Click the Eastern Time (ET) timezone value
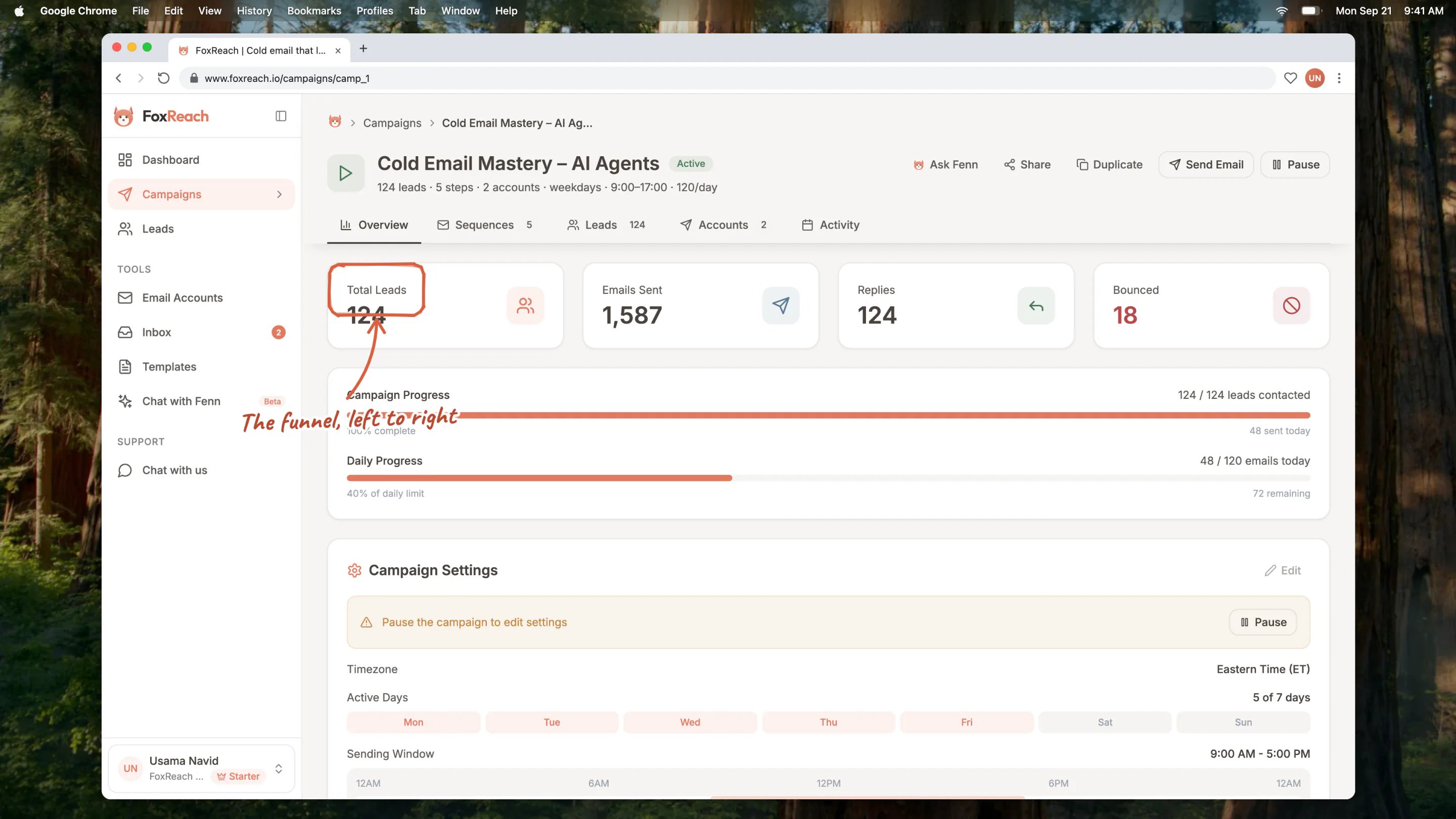Viewport: 1456px width, 819px height. click(1263, 669)
